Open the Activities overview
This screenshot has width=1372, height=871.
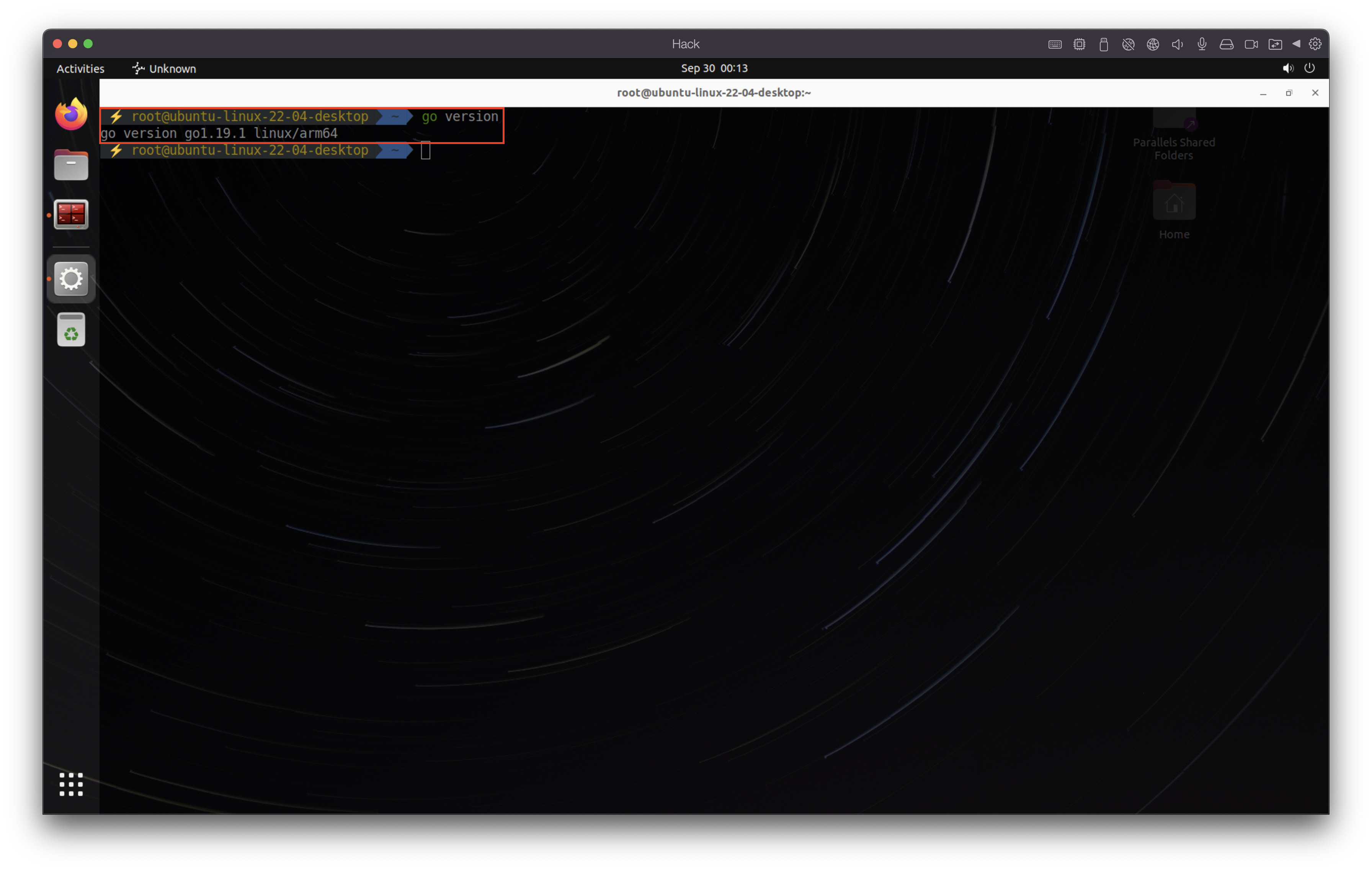[80, 69]
